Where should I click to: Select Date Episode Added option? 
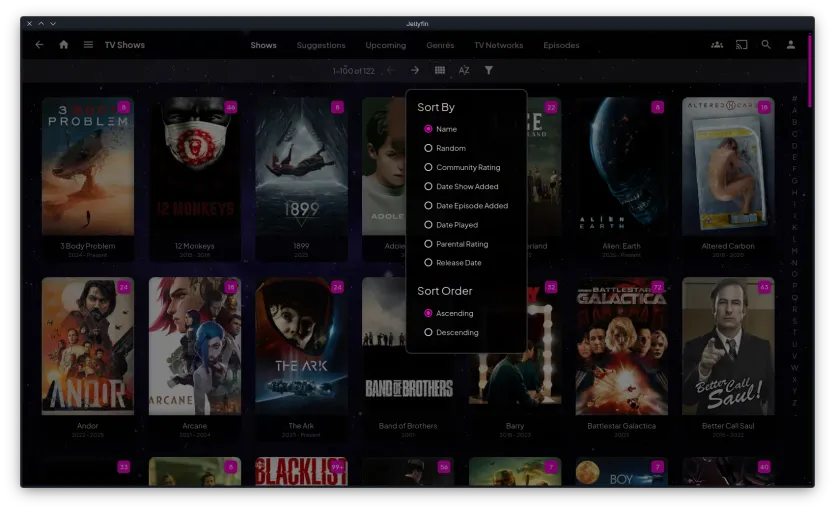(x=466, y=206)
